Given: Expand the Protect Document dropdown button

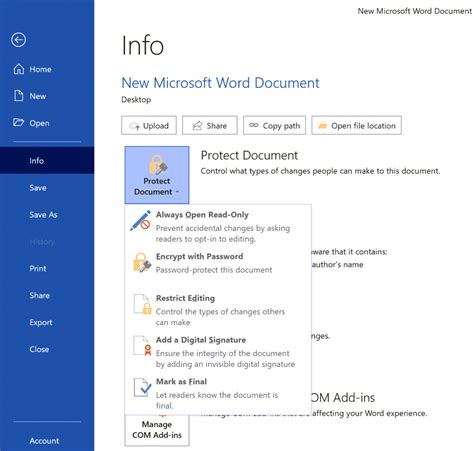Looking at the screenshot, I should (157, 175).
